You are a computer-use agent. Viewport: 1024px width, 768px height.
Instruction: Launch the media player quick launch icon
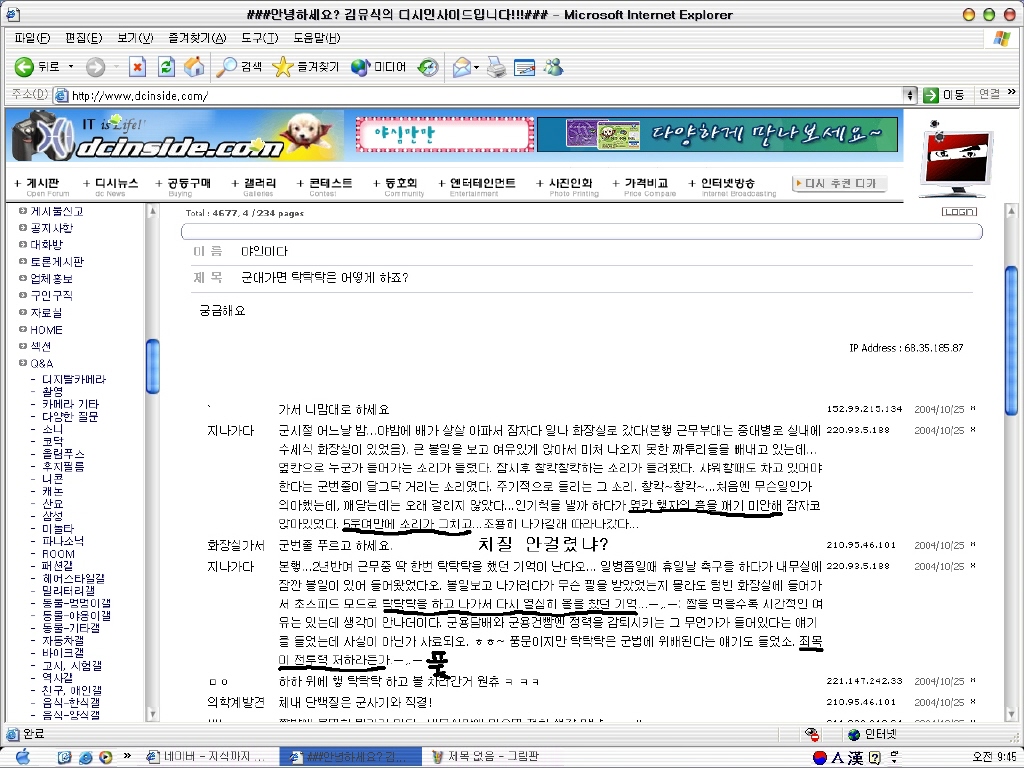pos(106,758)
